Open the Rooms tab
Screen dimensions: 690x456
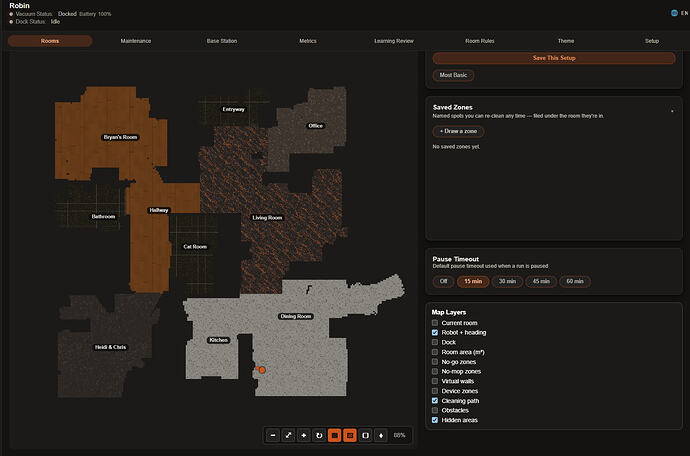click(x=50, y=41)
